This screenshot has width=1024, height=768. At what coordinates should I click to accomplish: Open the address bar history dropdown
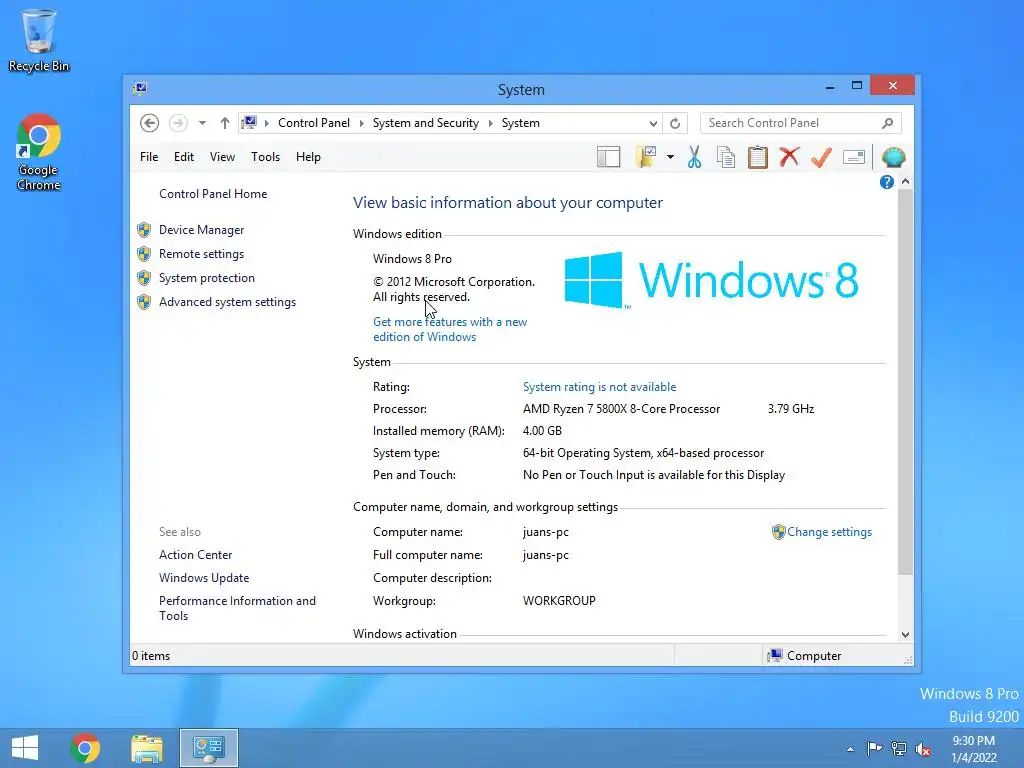(x=653, y=123)
